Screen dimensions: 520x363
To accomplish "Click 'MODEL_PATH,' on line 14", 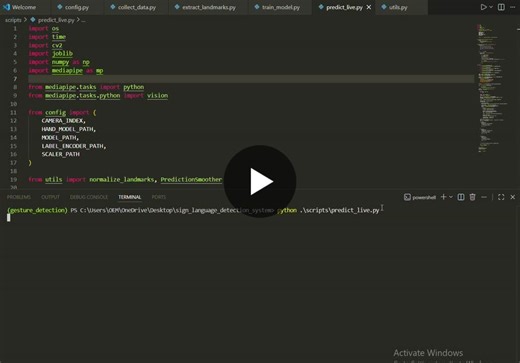I will (x=60, y=138).
